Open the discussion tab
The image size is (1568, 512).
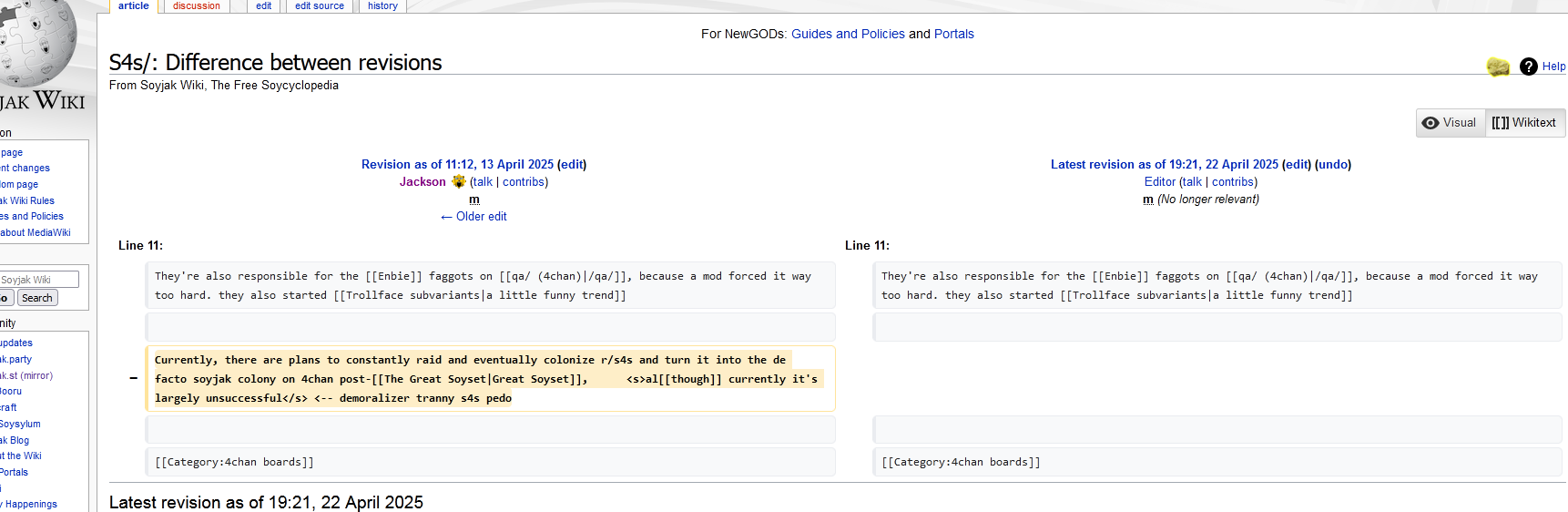click(x=197, y=5)
